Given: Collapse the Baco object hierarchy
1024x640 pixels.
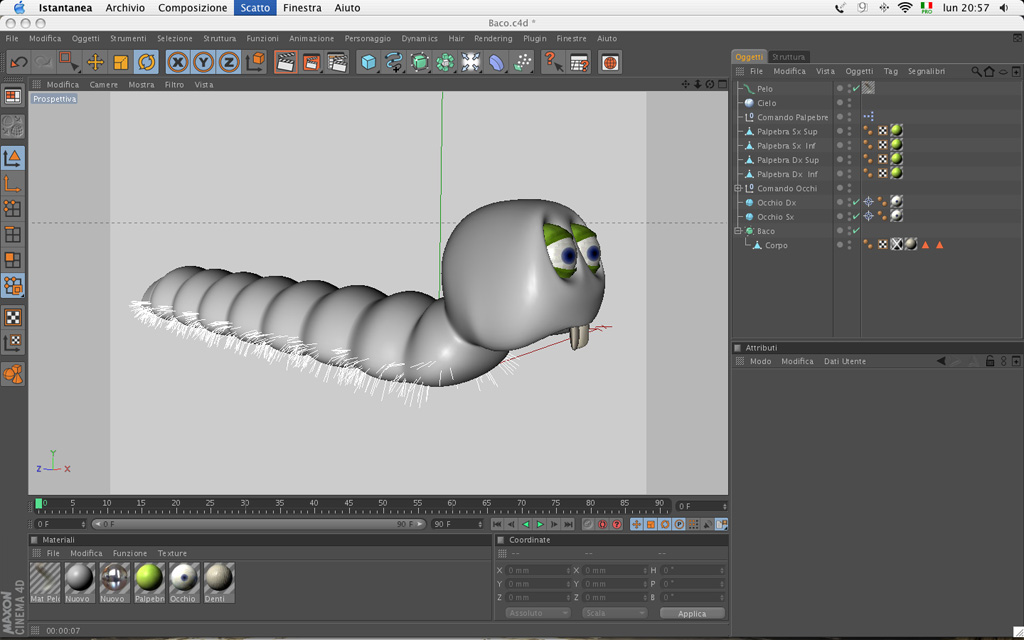Looking at the screenshot, I should pos(738,231).
